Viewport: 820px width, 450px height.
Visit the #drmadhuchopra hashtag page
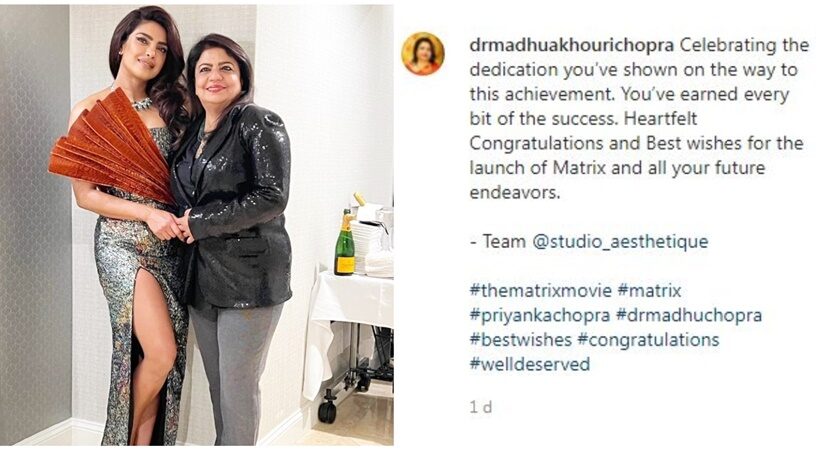(x=689, y=315)
